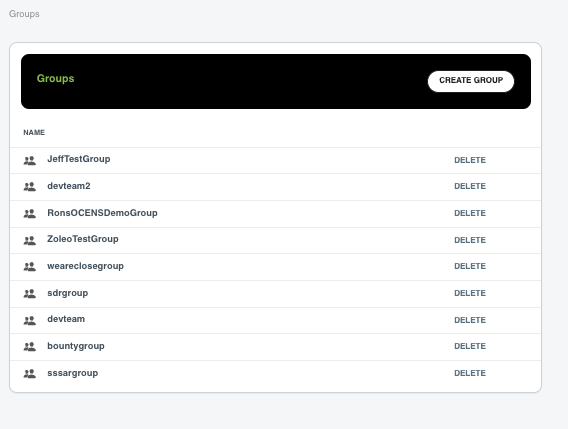Click the Create Group button
Image resolution: width=568 pixels, height=429 pixels.
pyautogui.click(x=471, y=81)
